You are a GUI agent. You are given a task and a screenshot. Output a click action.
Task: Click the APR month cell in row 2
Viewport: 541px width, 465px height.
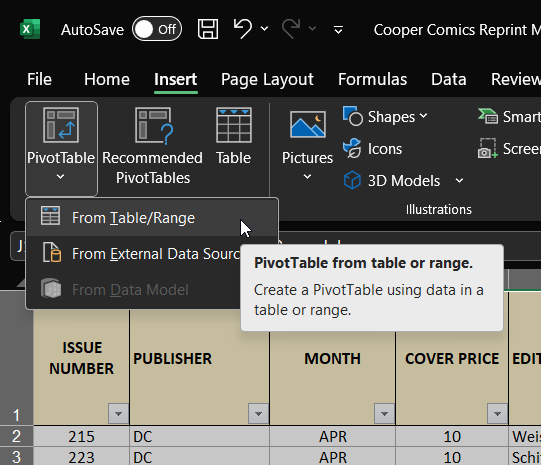pyautogui.click(x=333, y=436)
